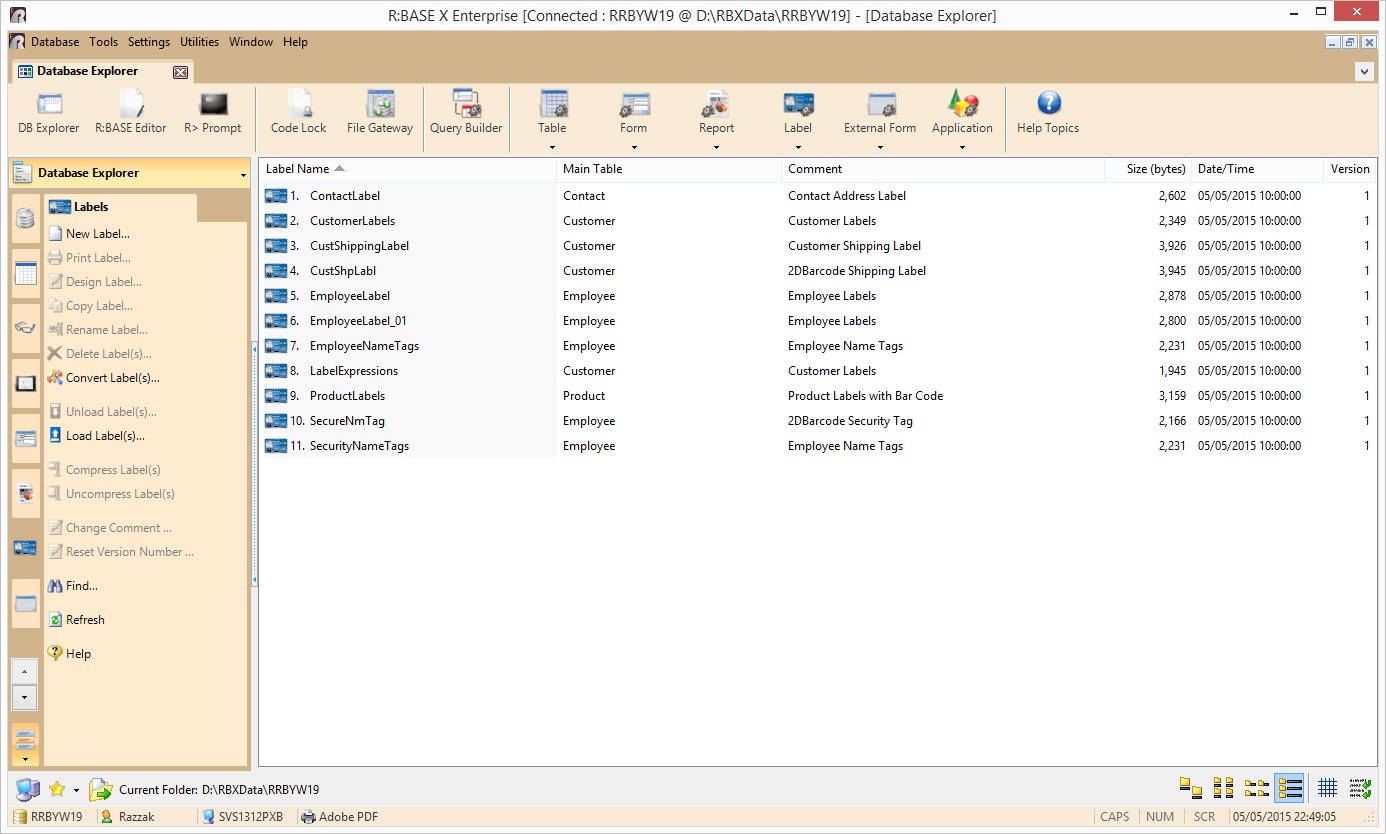
Task: Click New Label... in the Labels panel
Action: pos(97,234)
